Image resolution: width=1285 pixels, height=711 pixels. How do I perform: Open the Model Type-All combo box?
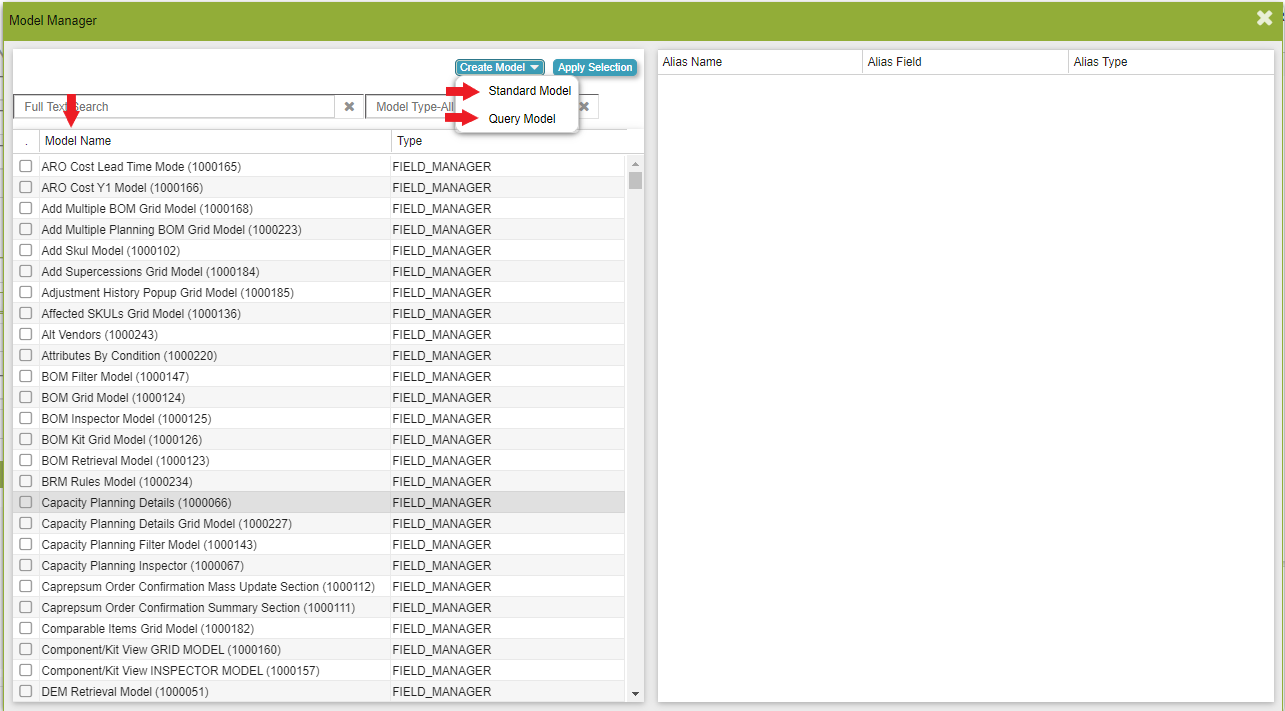(412, 107)
